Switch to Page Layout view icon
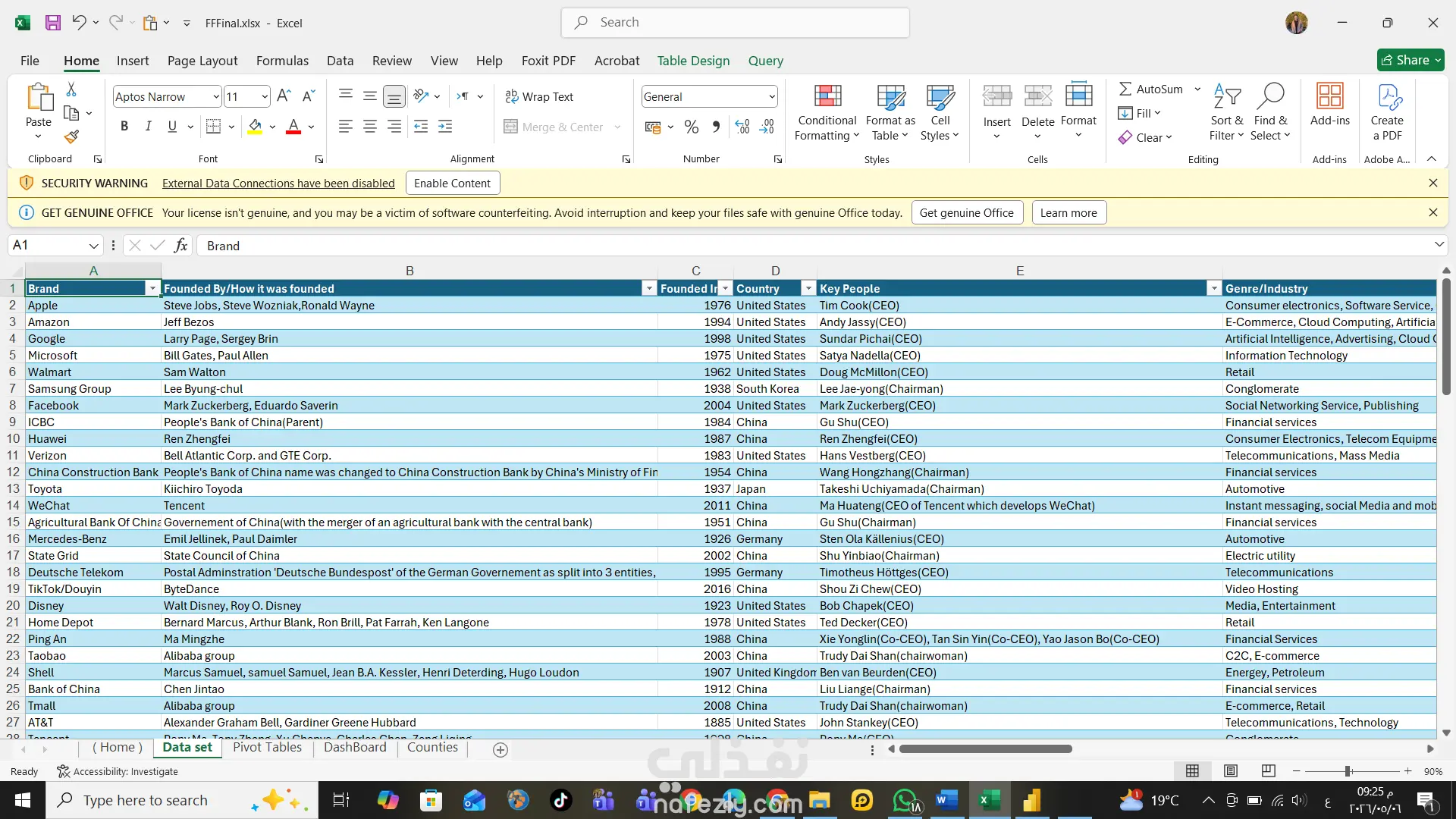This screenshot has height=819, width=1456. tap(1231, 771)
